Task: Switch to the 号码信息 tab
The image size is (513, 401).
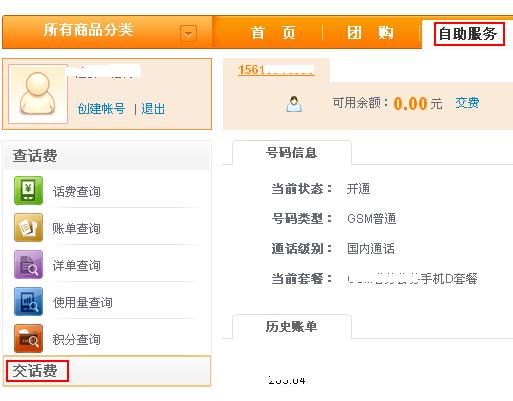Action: coord(292,153)
